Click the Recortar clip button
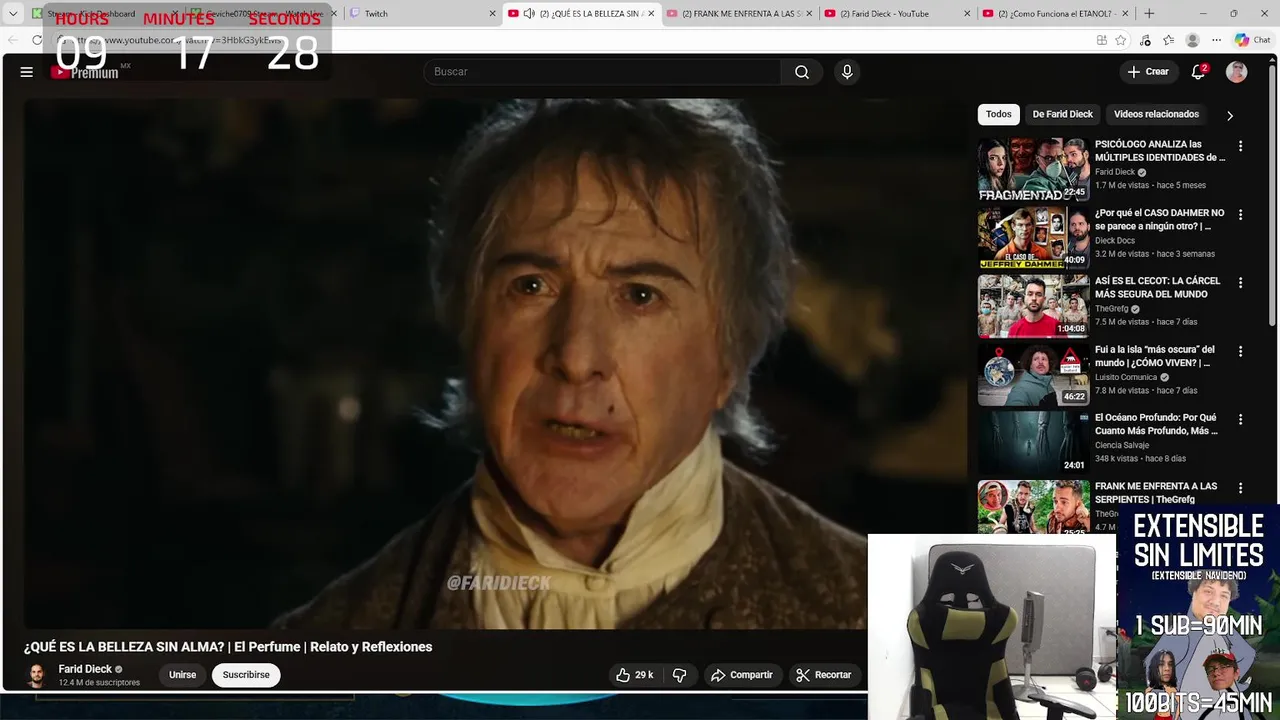 824,675
